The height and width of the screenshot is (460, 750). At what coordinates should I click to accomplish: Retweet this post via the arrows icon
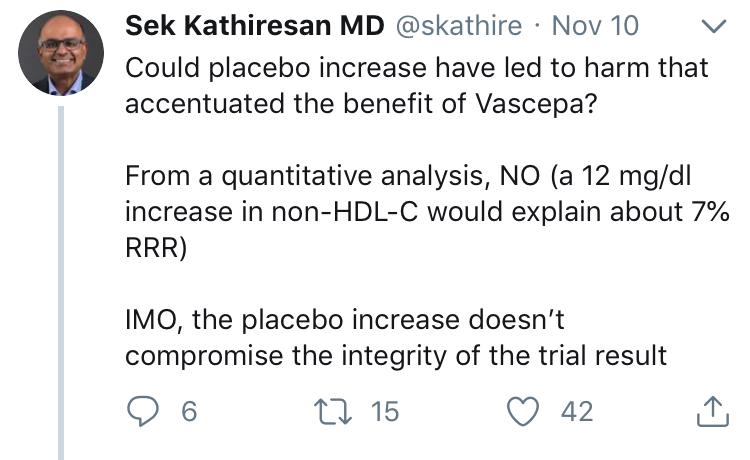click(333, 412)
